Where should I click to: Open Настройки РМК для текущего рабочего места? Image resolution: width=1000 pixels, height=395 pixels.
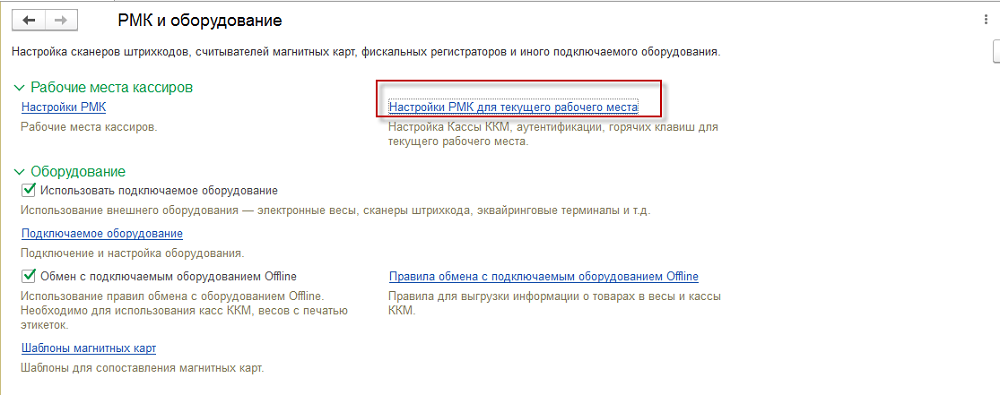(x=513, y=107)
